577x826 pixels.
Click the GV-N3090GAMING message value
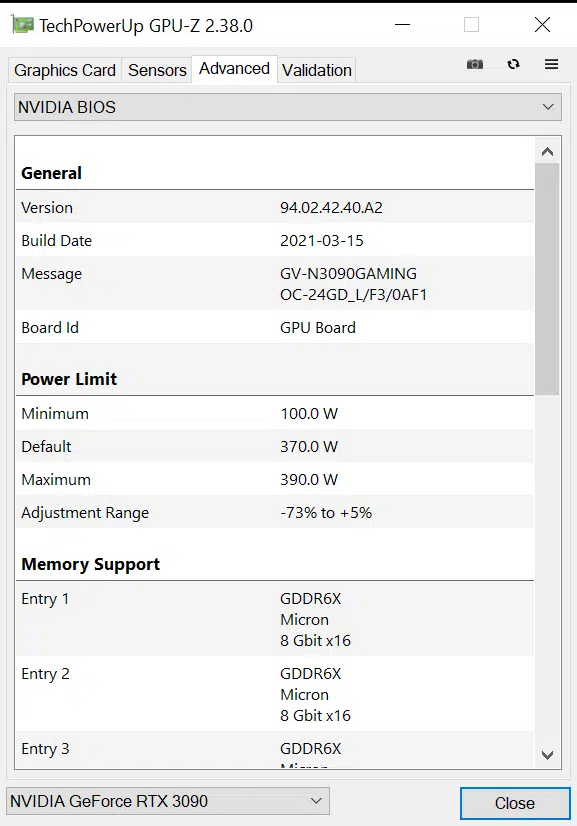pos(353,284)
